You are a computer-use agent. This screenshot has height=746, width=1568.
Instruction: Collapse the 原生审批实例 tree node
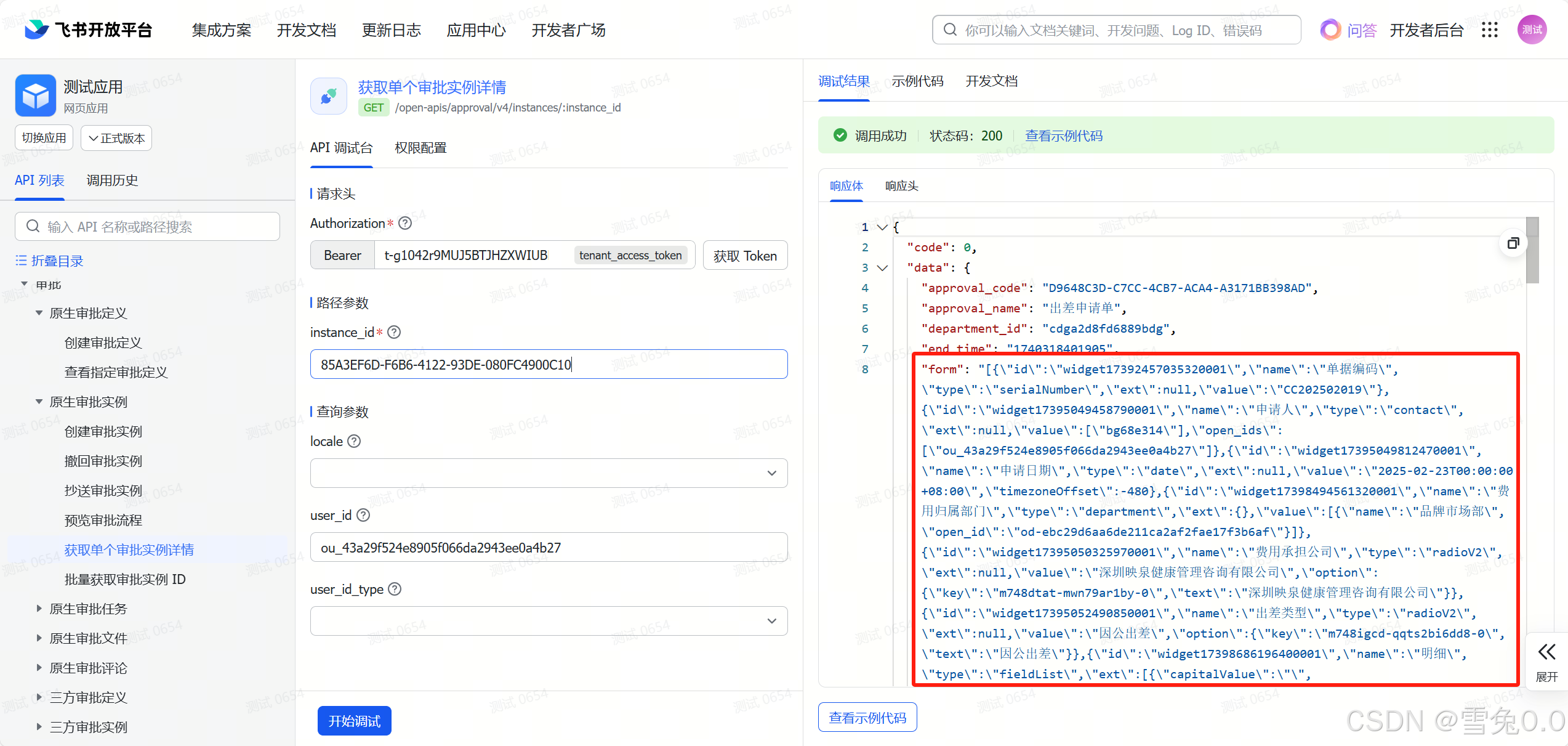point(39,402)
